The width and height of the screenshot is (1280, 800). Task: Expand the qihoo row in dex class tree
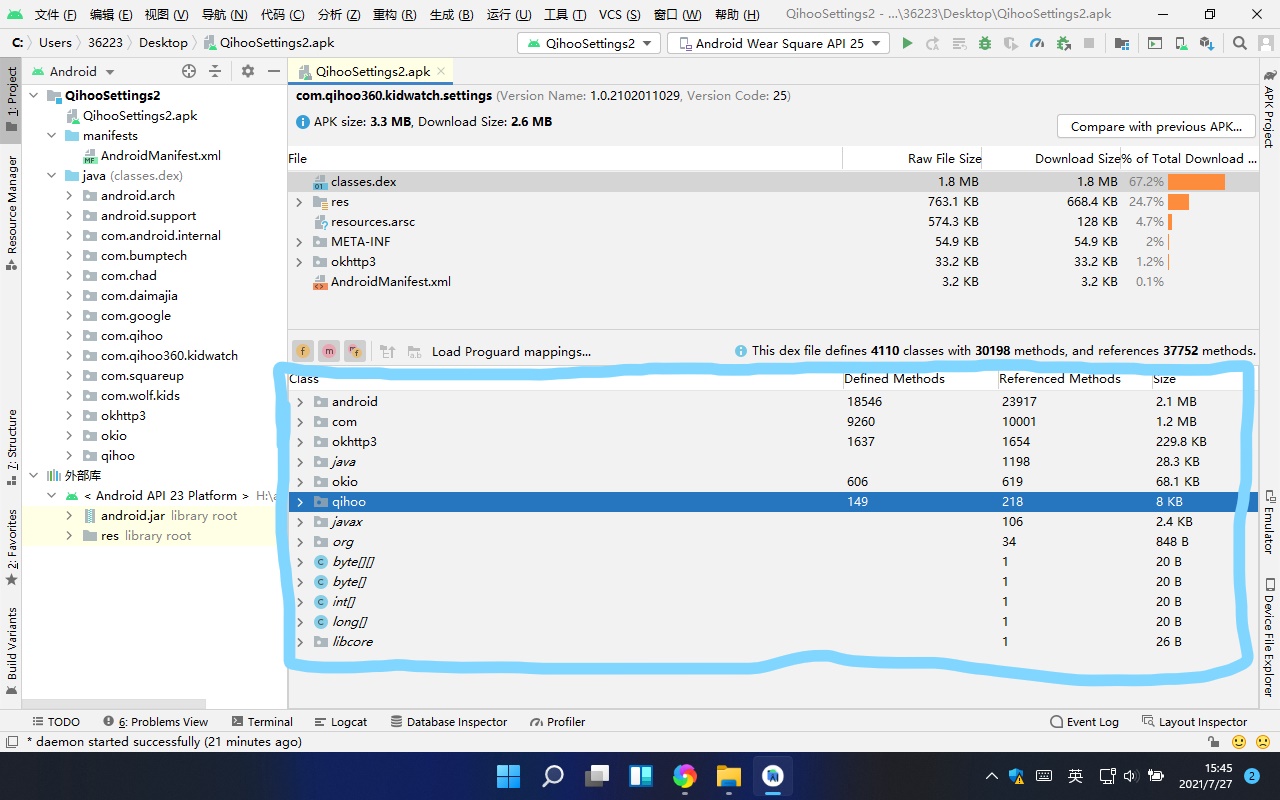click(300, 501)
